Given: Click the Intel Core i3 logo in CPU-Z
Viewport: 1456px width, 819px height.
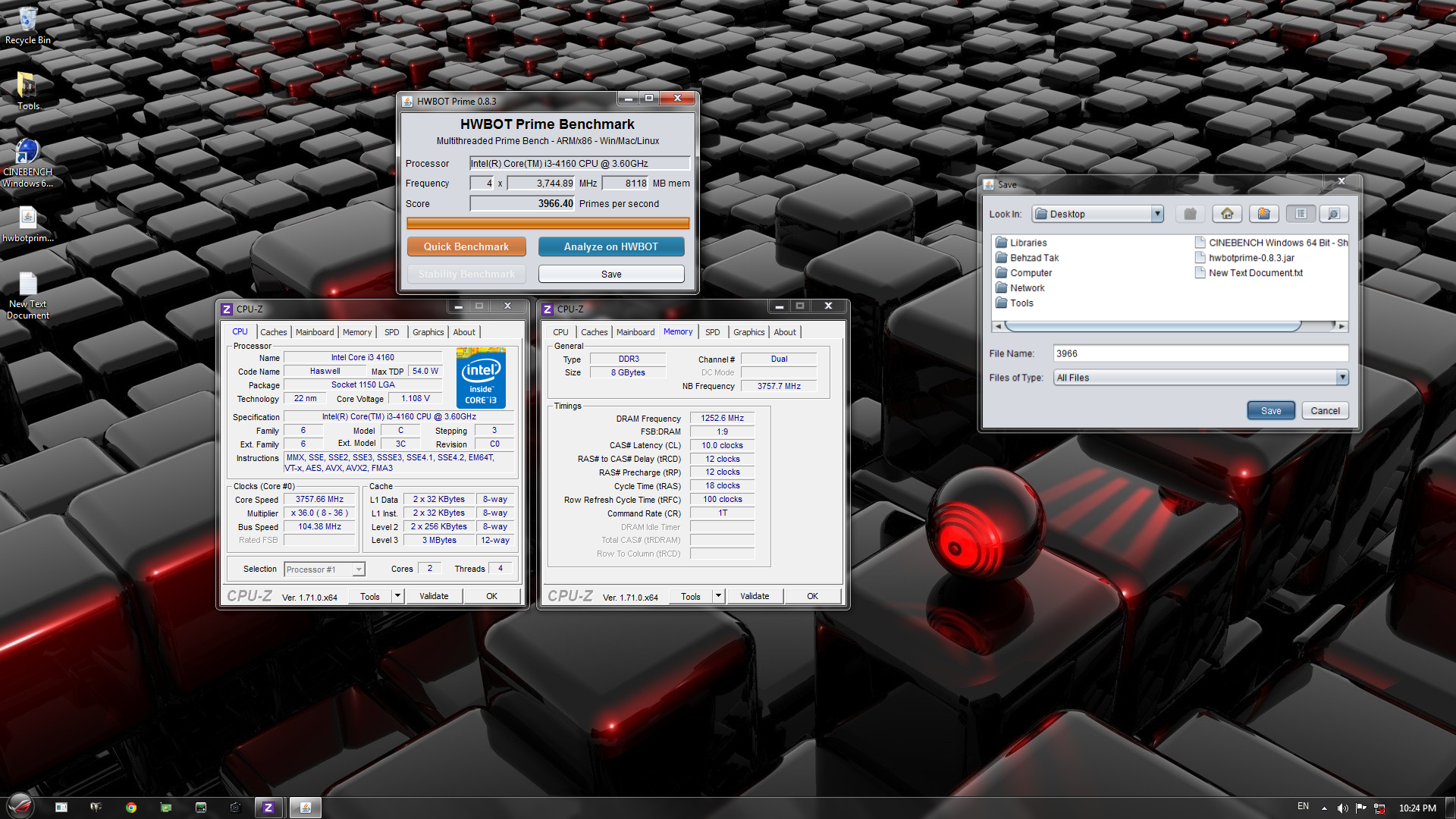Looking at the screenshot, I should pos(481,378).
